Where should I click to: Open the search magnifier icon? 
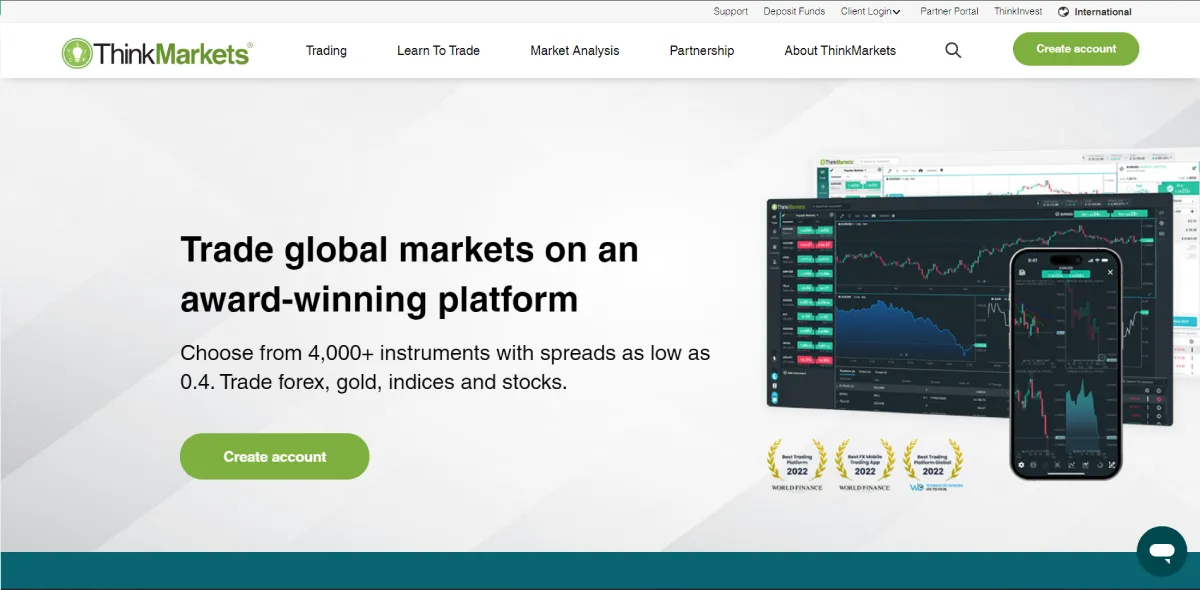coord(953,50)
